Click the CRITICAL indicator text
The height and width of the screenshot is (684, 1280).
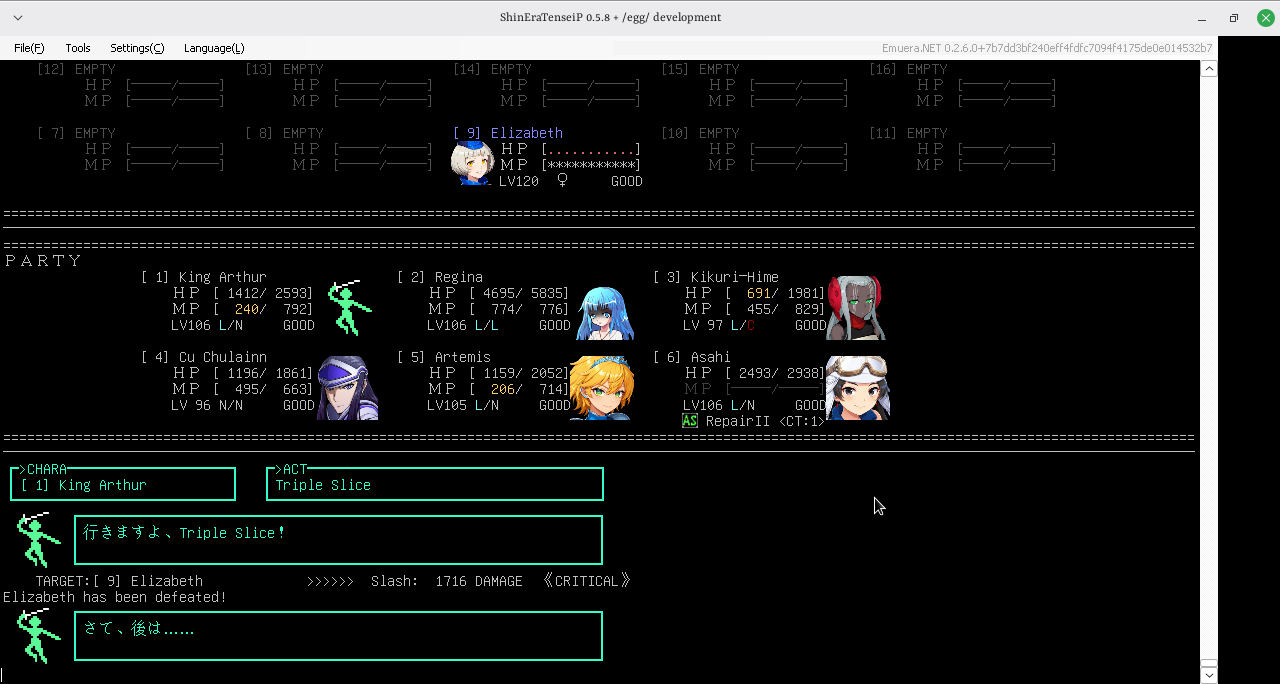(587, 581)
